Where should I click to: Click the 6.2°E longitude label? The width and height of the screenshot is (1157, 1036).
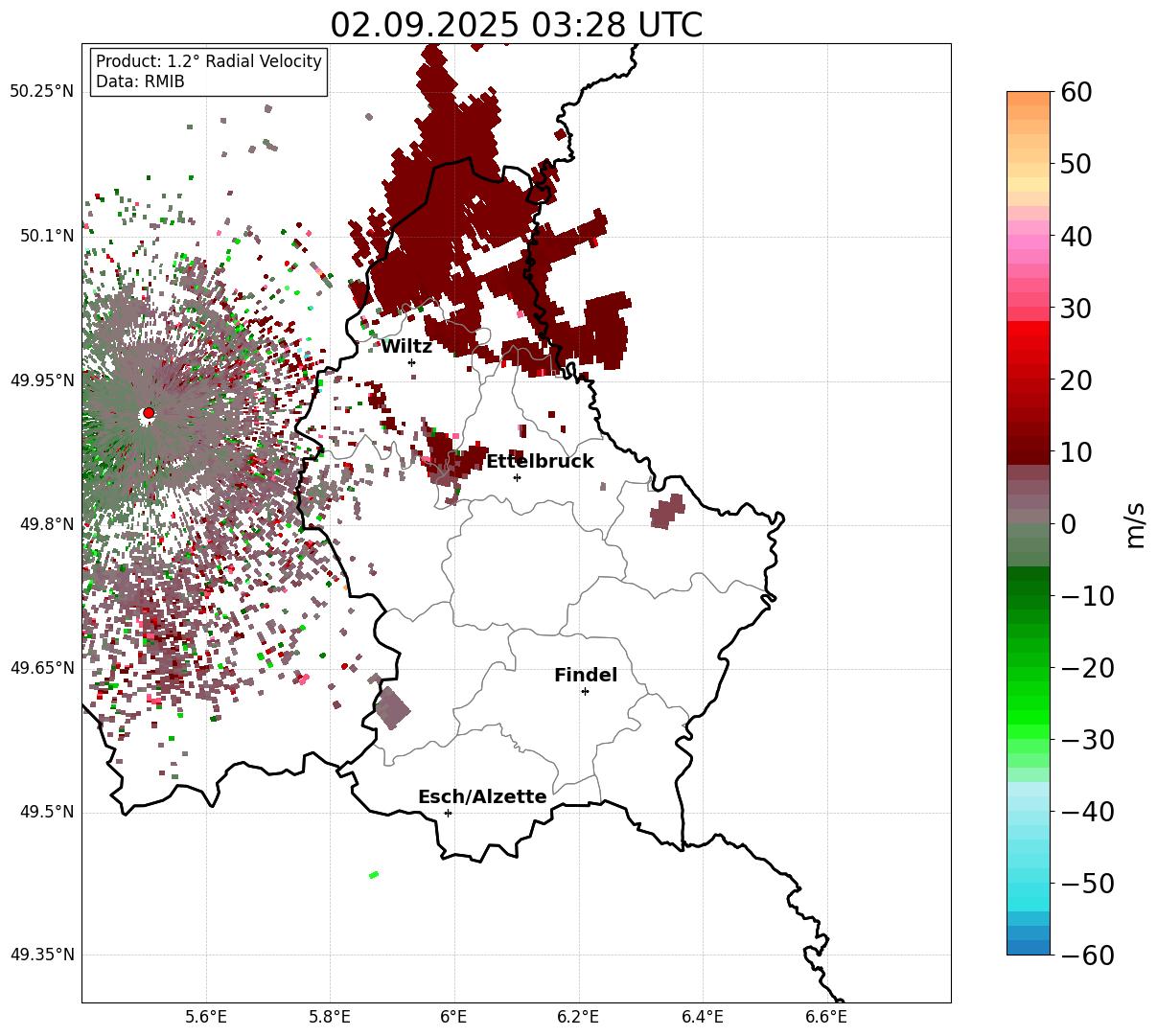tap(579, 1018)
